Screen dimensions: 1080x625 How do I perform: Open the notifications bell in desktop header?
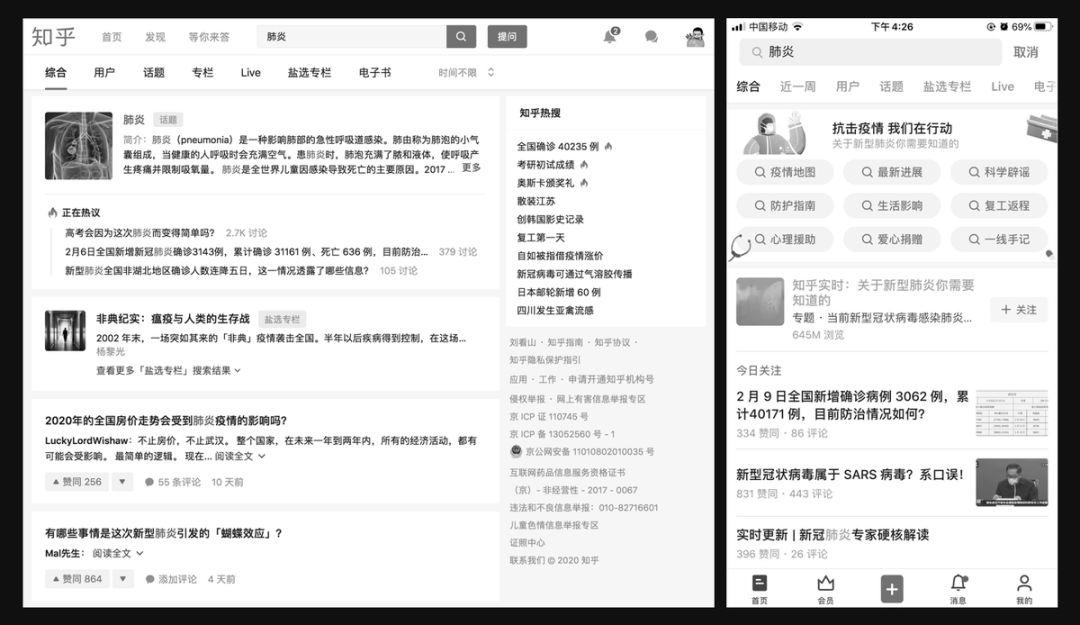click(x=609, y=37)
